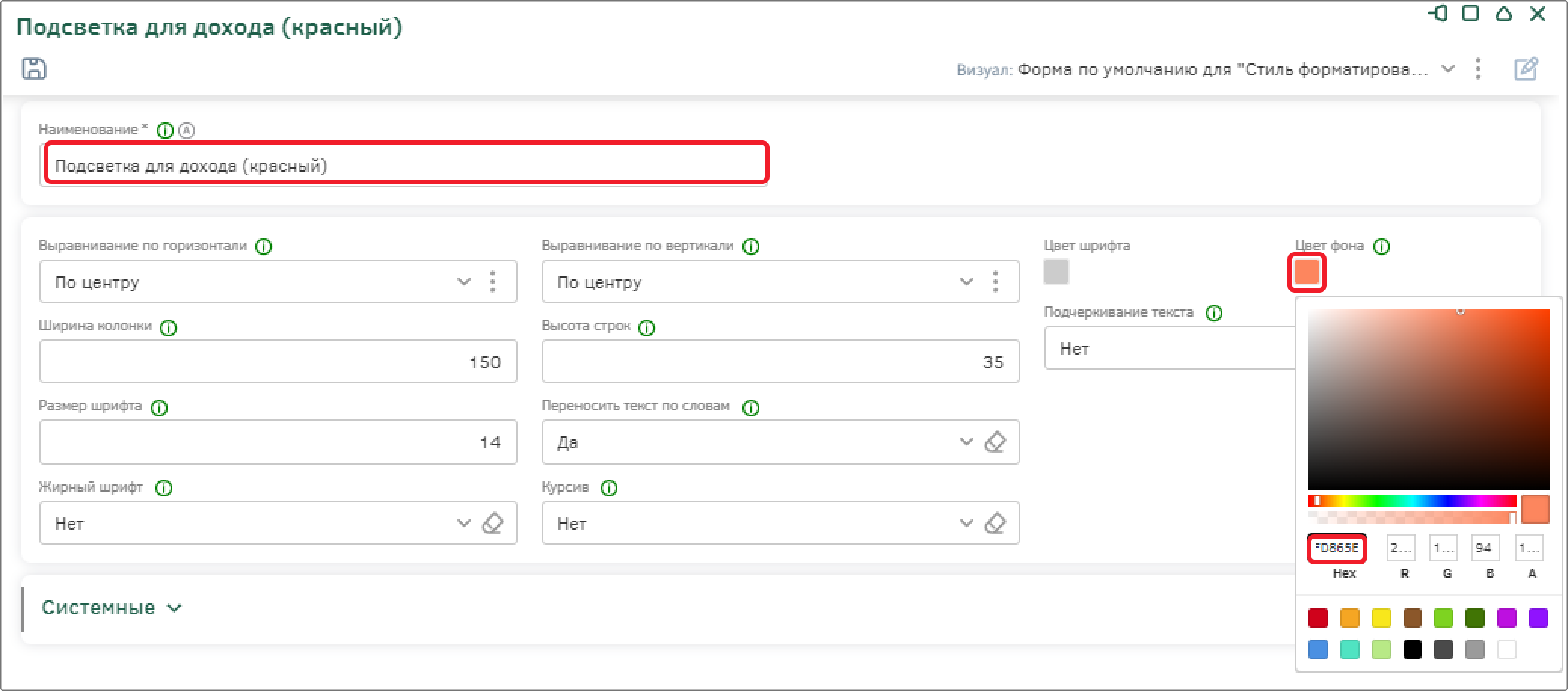This screenshot has height=691, width=1568.
Task: Click on the alpha transparency slider
Action: click(x=1413, y=517)
